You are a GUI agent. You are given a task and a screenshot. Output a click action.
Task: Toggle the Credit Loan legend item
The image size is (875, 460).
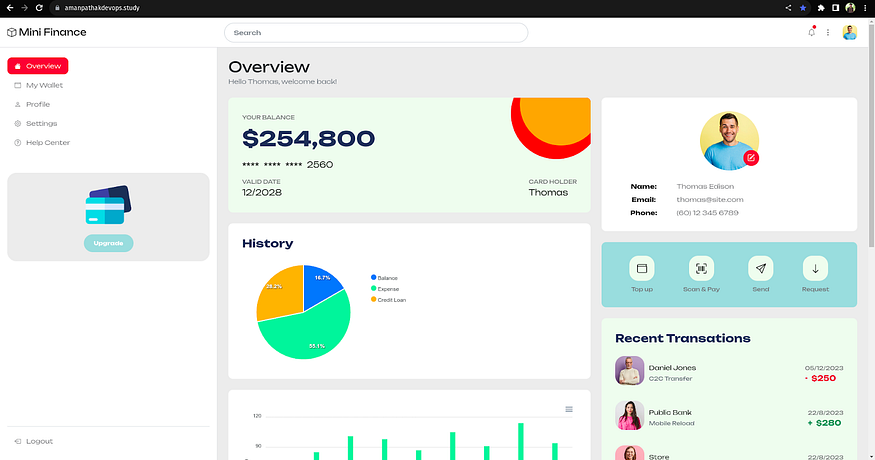[388, 300]
